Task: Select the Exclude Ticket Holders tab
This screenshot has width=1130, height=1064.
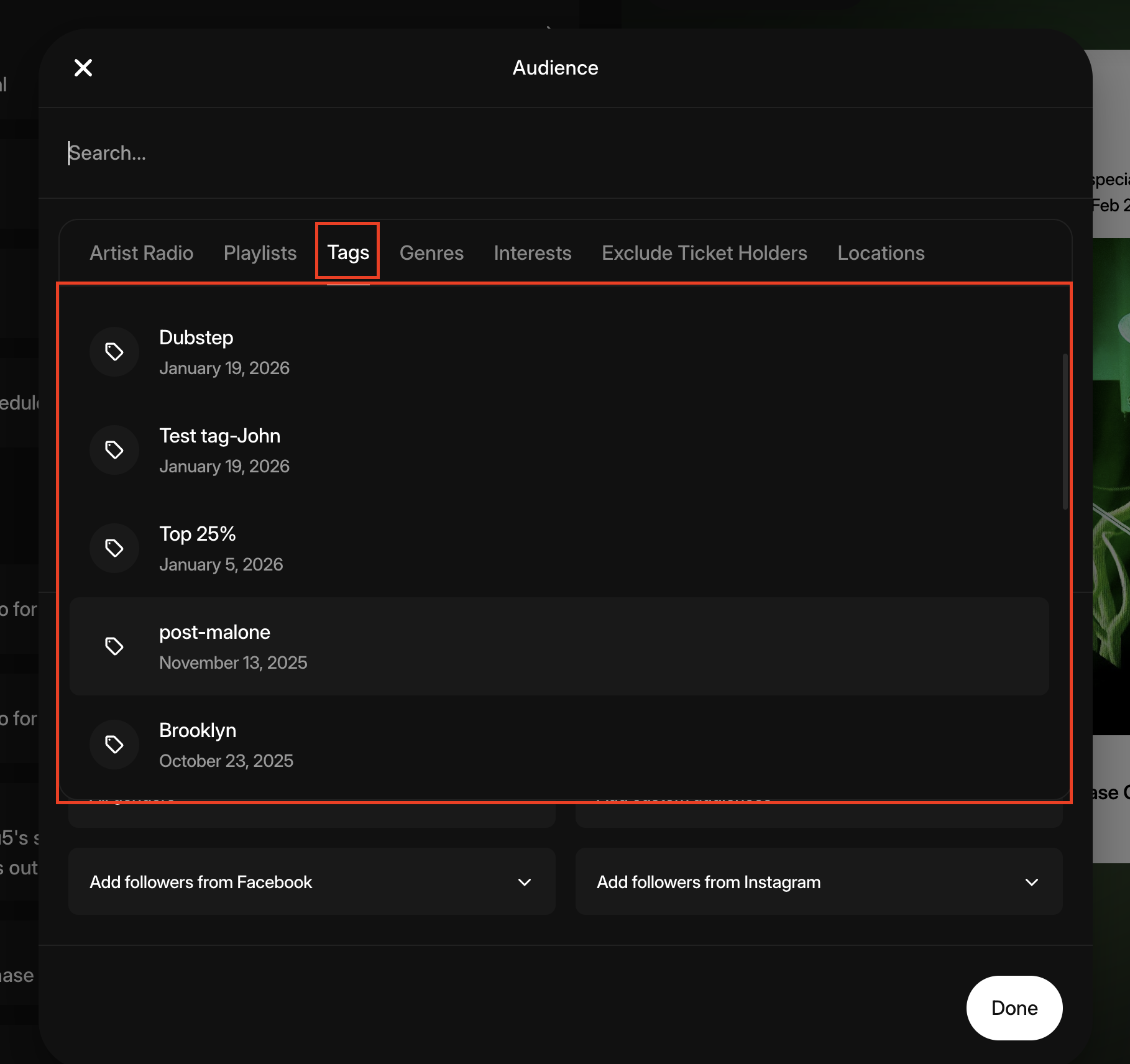Action: tap(704, 253)
